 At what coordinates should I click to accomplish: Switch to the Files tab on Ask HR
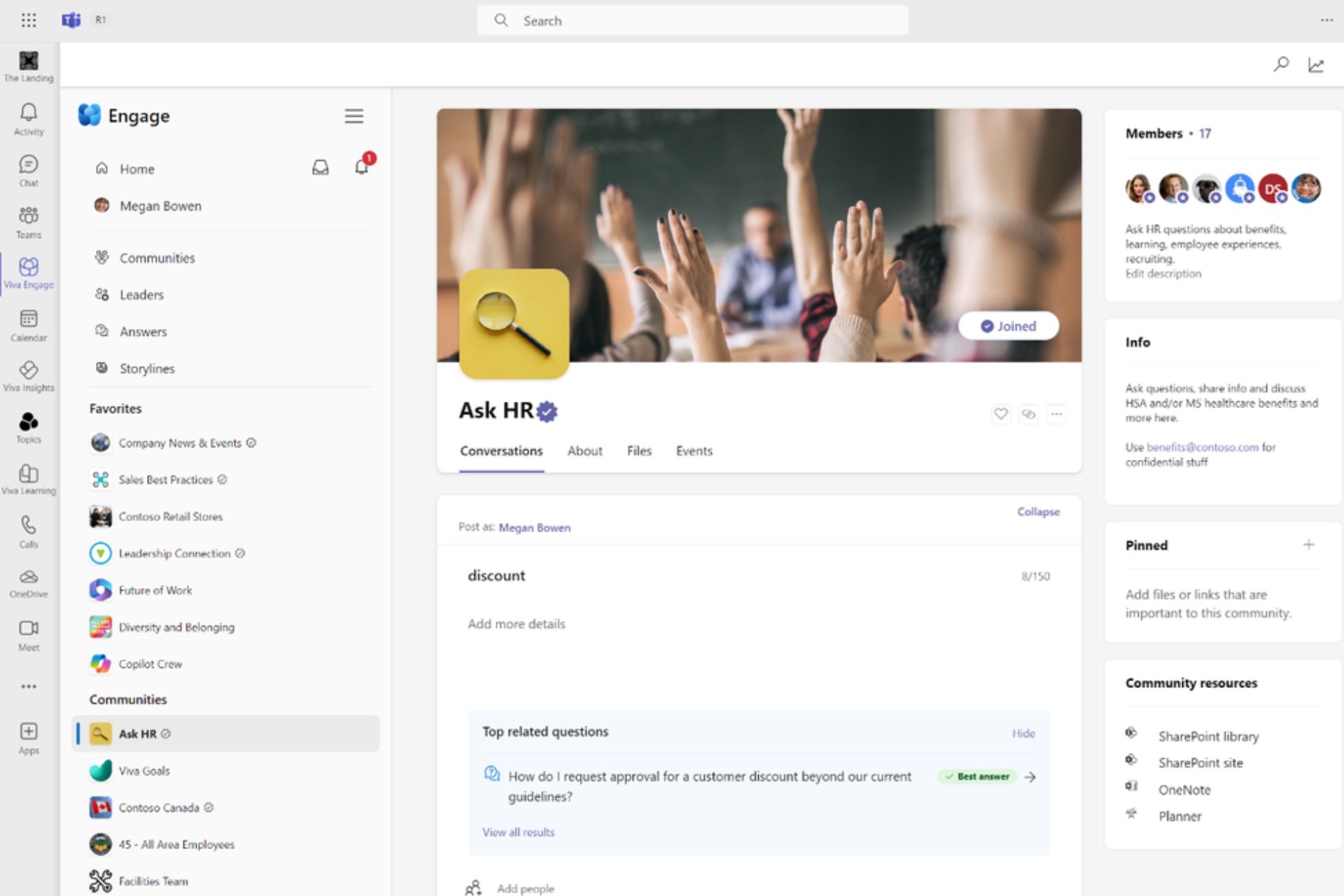coord(639,451)
